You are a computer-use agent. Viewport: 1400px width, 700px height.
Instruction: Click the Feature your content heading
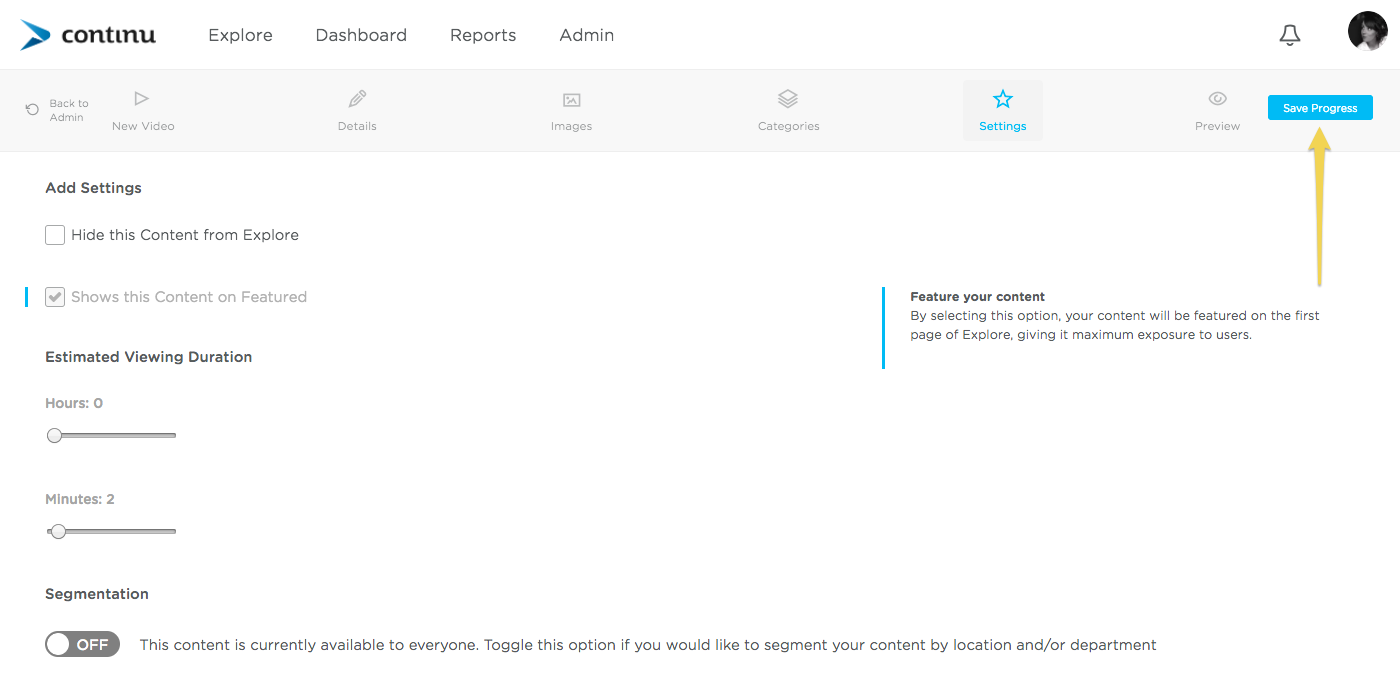pyautogui.click(x=977, y=296)
